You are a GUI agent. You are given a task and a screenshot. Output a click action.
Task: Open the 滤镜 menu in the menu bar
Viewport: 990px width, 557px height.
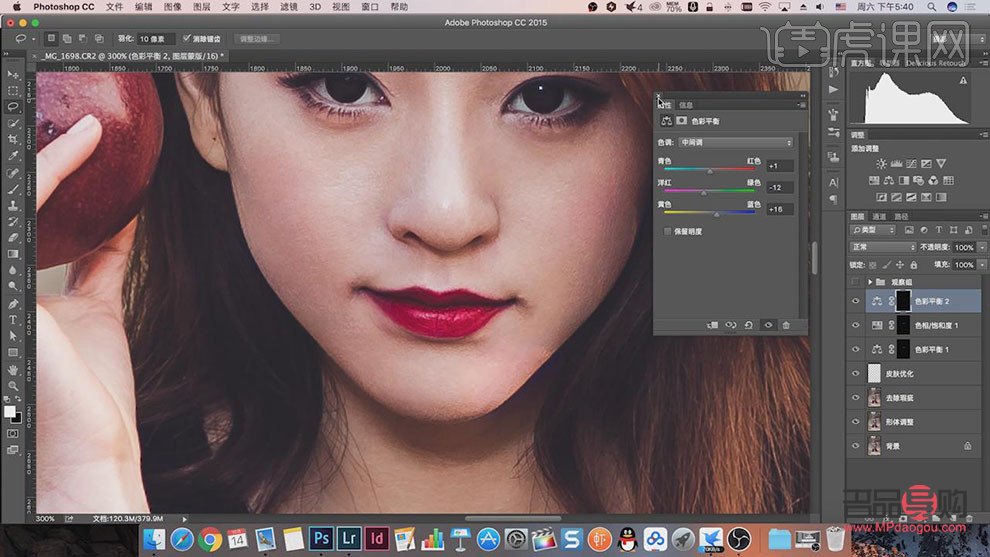(x=289, y=6)
